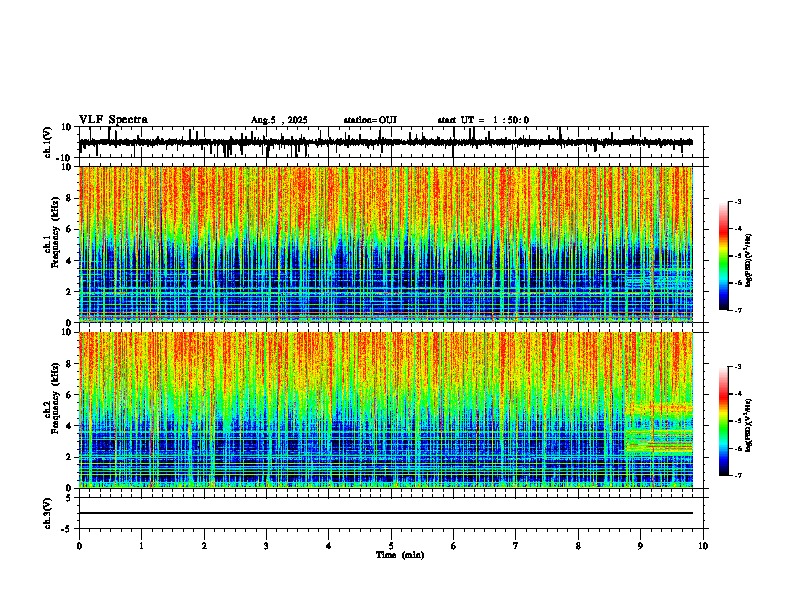Click the ch.1 voltage waveform trace
792x612 pixels.
point(386,142)
